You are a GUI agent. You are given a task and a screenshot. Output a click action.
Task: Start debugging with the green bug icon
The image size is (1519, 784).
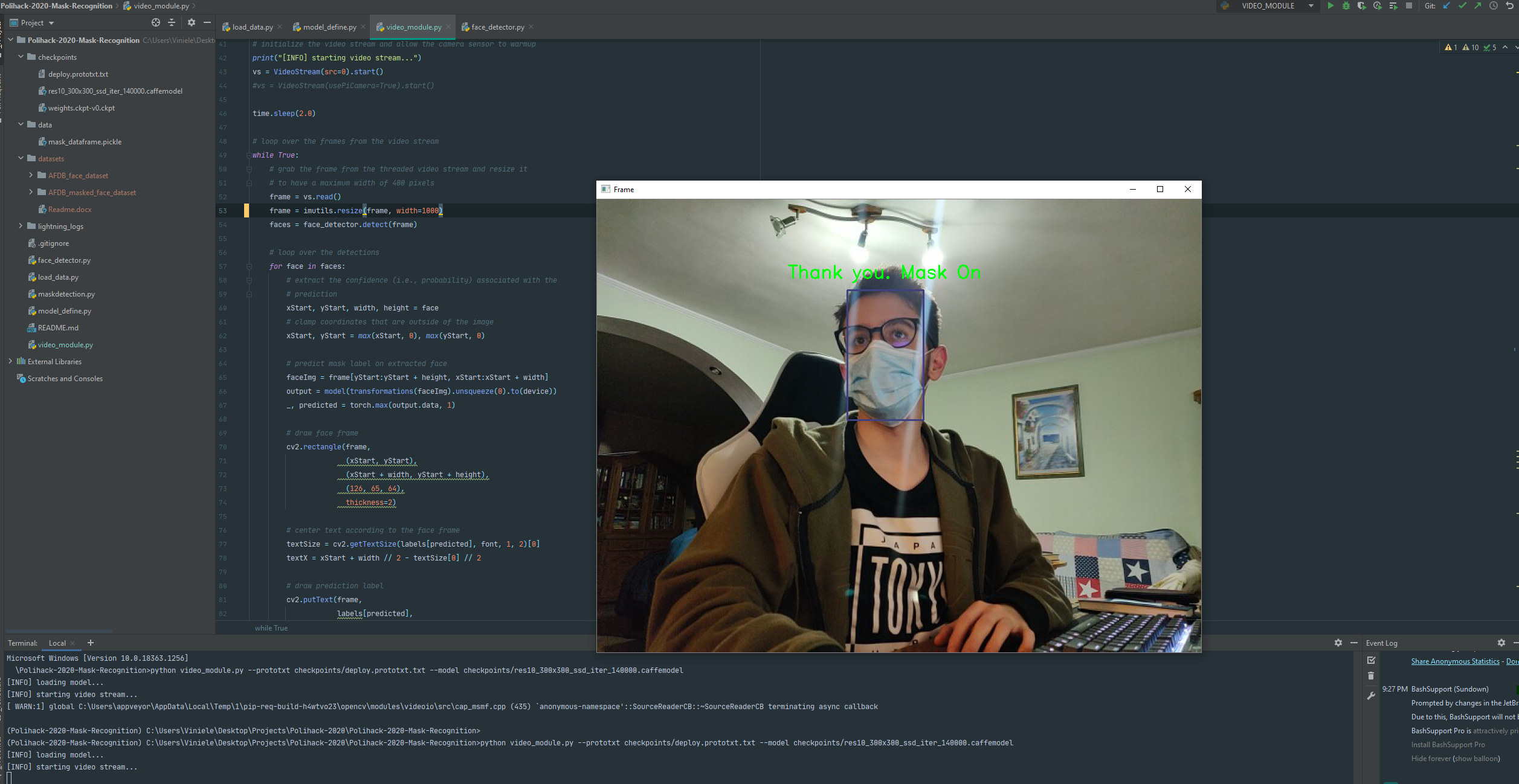click(x=1346, y=6)
